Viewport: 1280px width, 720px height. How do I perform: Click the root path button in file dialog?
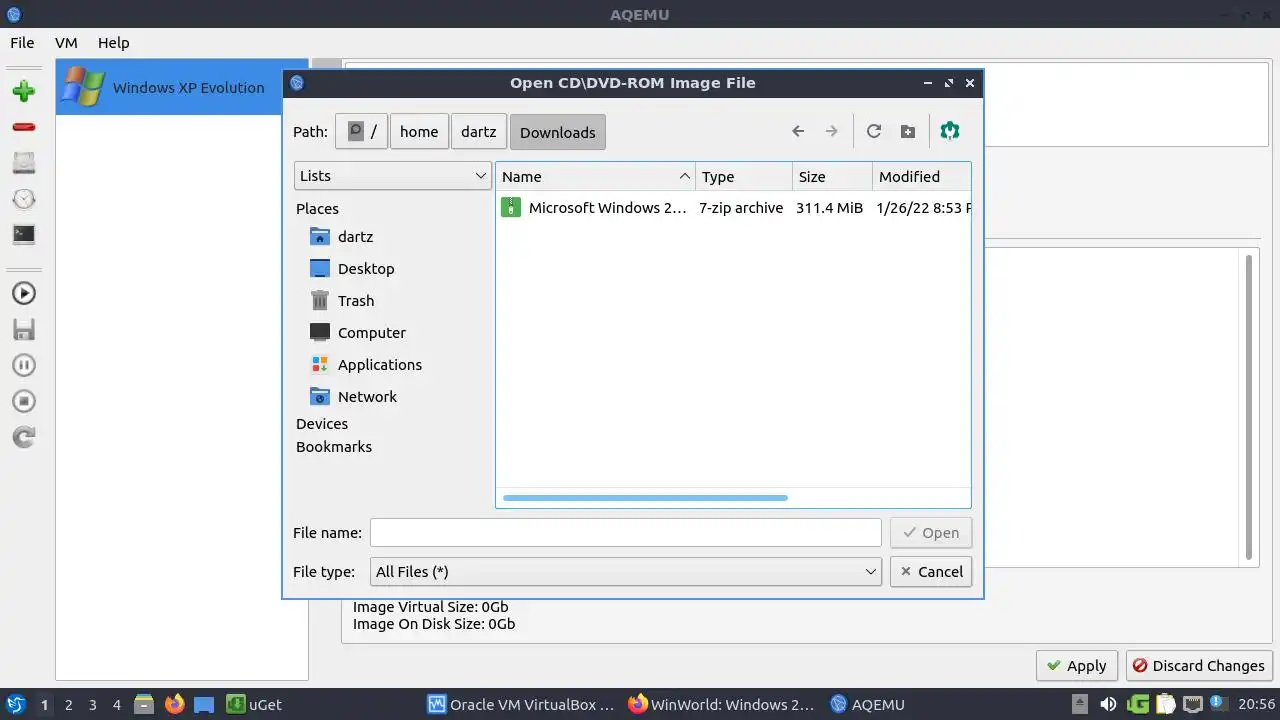(361, 131)
